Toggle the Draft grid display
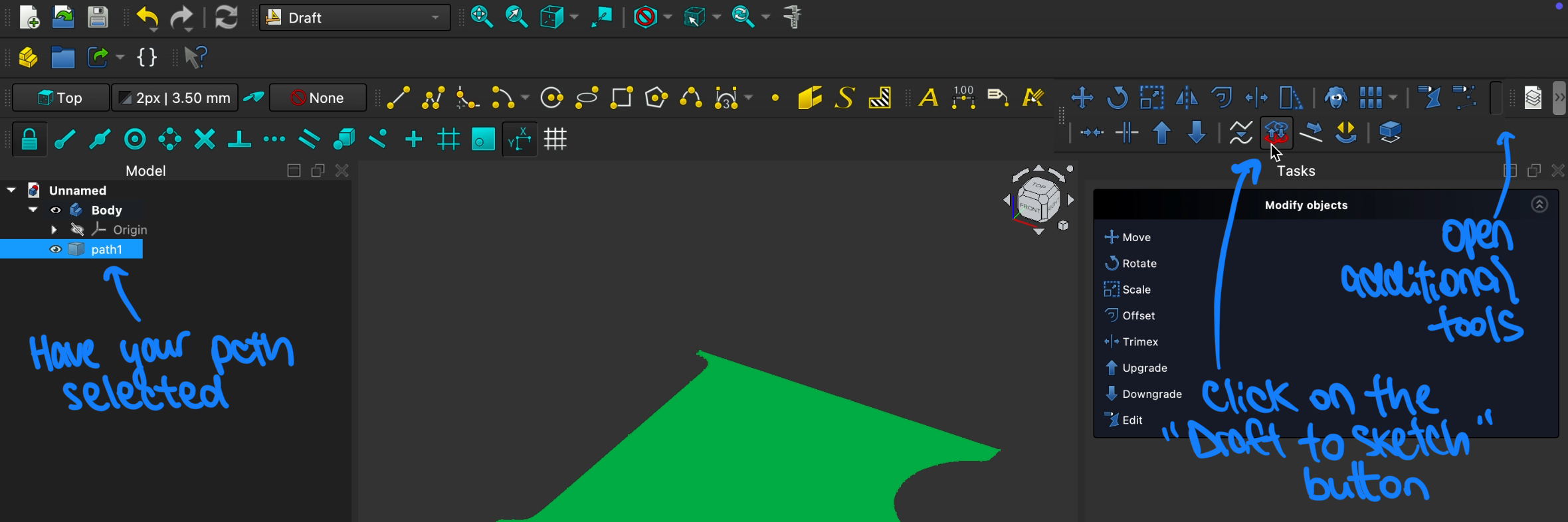 (555, 139)
